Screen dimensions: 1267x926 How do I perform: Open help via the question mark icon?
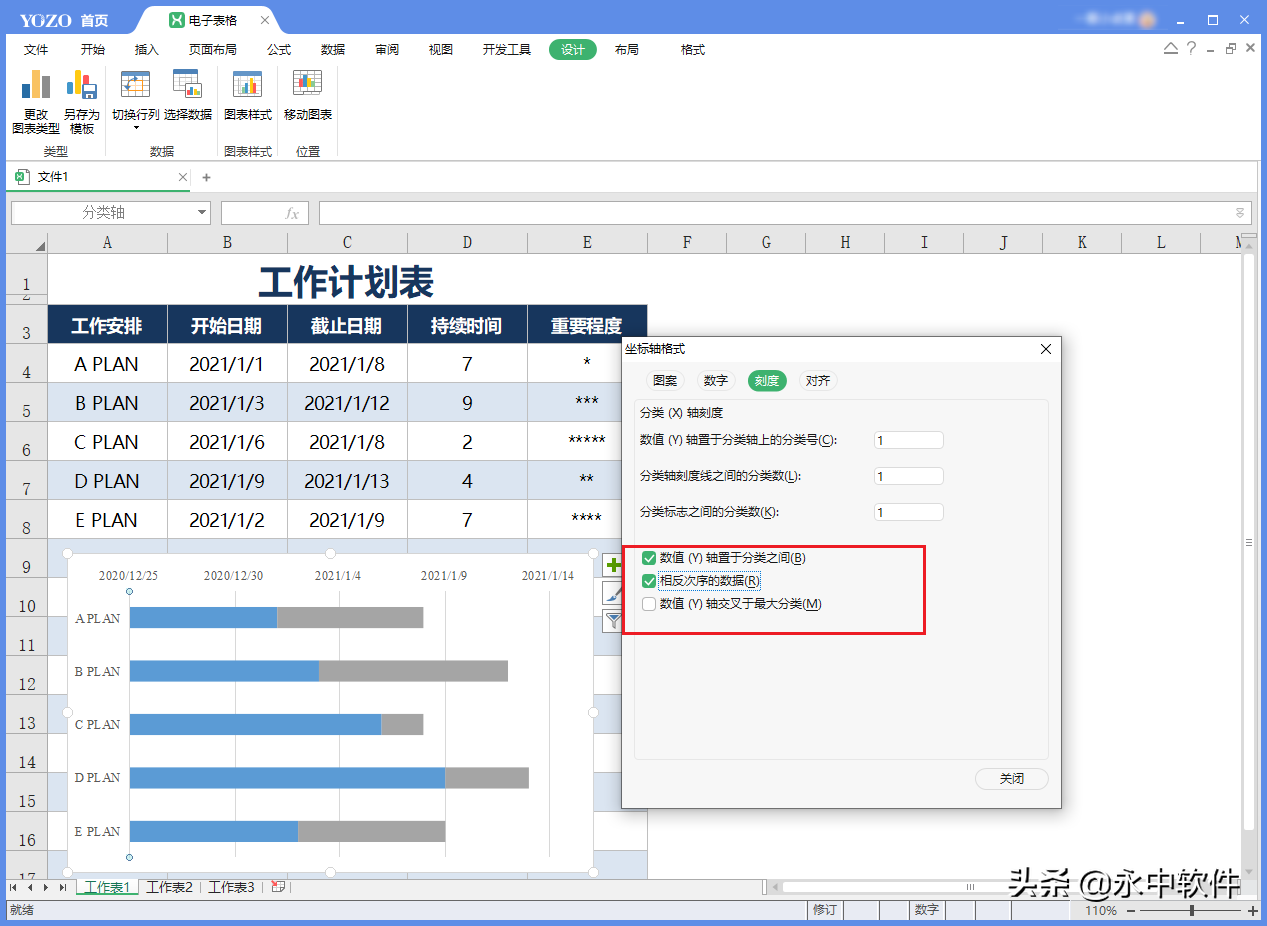pos(1191,48)
